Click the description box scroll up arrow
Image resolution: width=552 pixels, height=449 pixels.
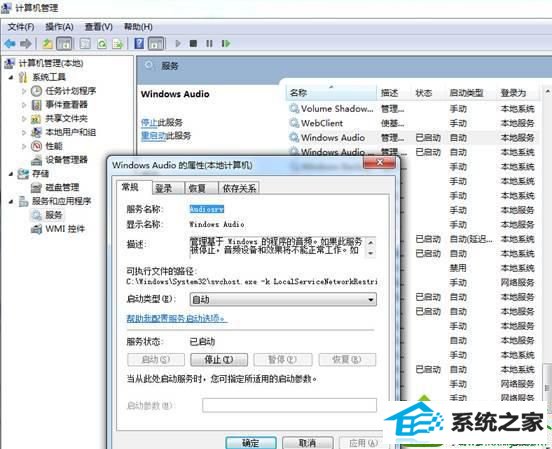tap(371, 243)
